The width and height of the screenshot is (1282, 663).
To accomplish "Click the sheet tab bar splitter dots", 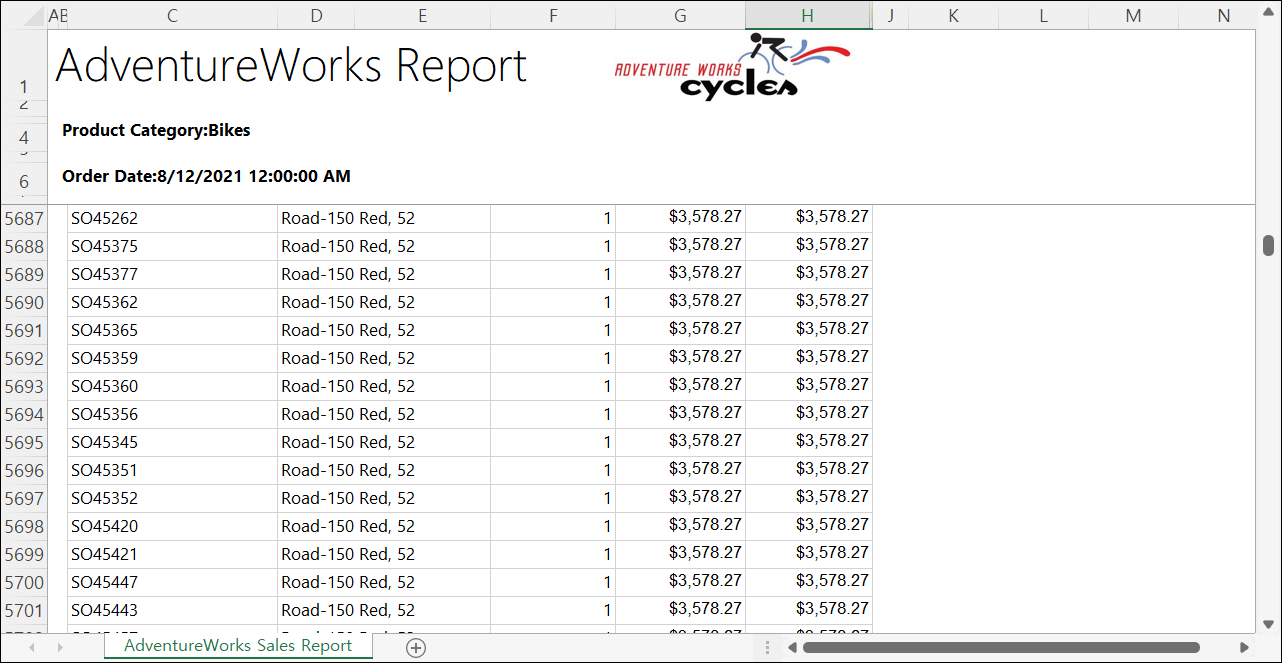I will tap(768, 648).
